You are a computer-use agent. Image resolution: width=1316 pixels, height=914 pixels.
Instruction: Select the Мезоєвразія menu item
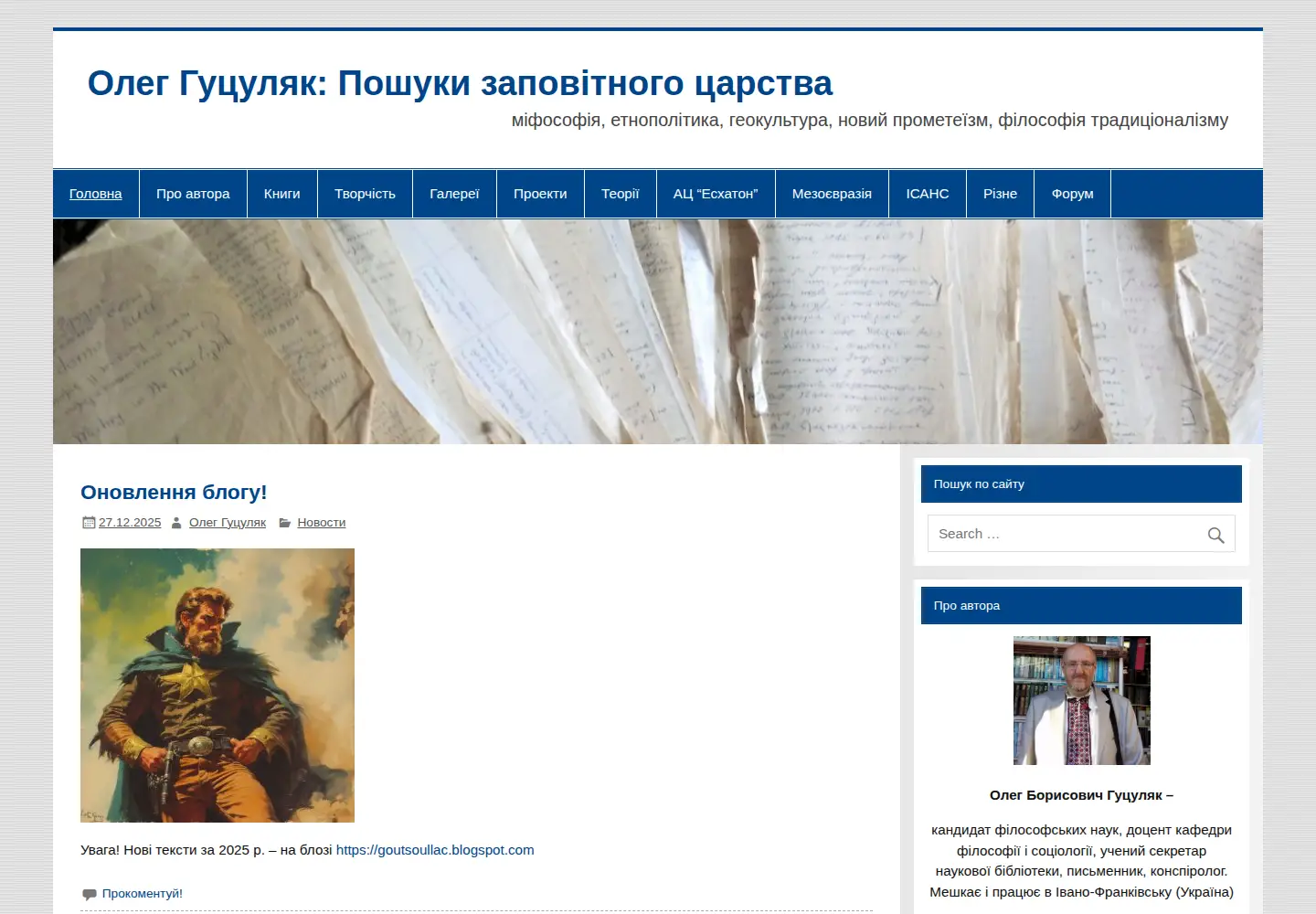click(832, 194)
